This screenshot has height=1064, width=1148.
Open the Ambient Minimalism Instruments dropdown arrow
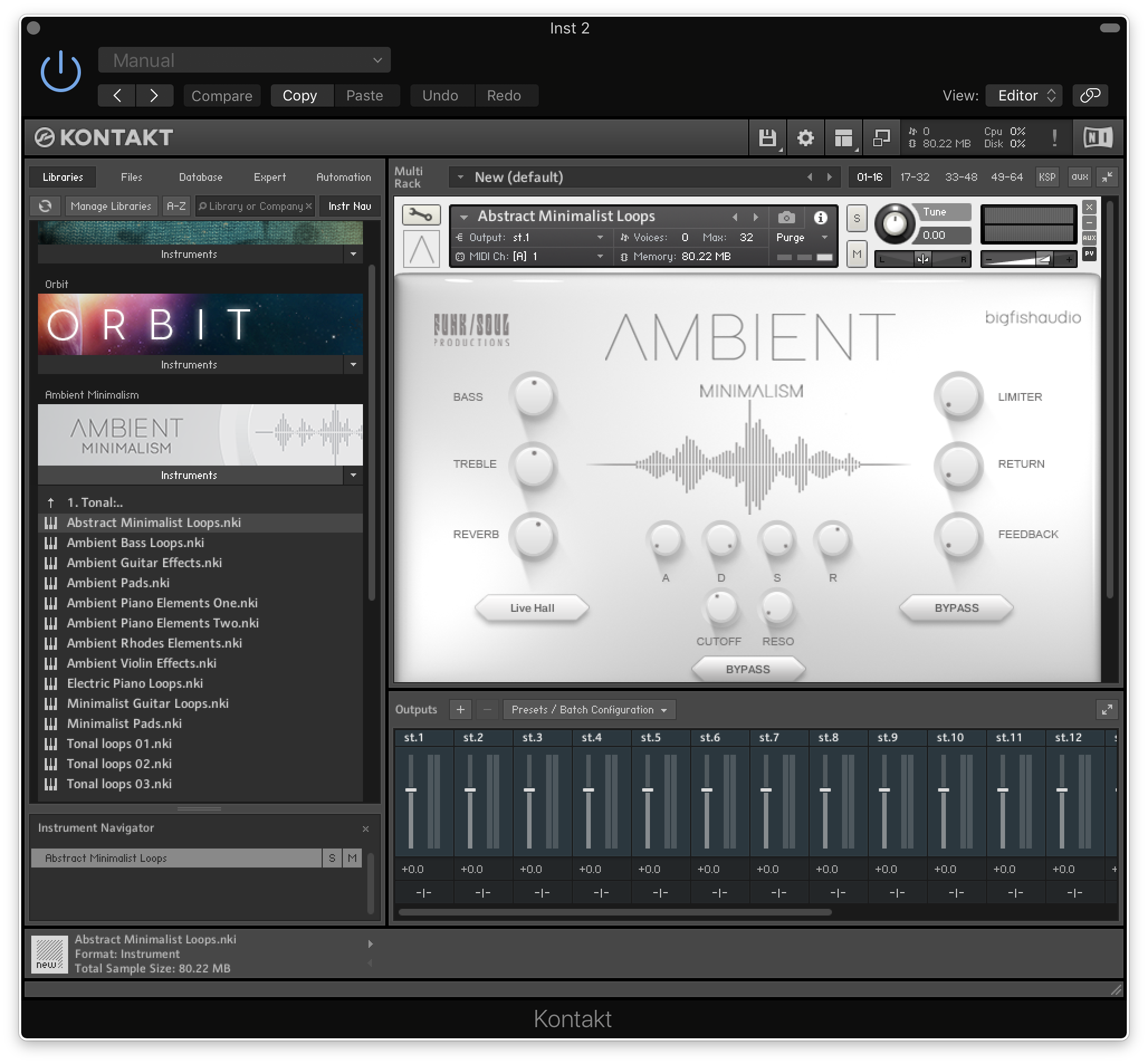coord(353,476)
